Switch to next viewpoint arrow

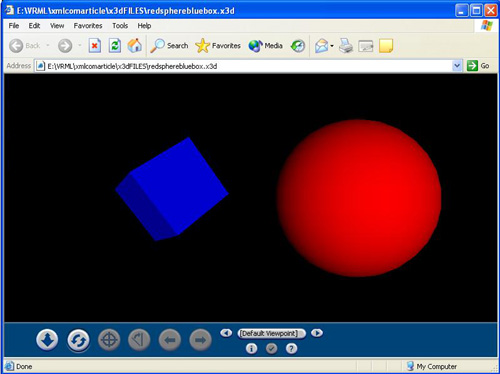point(317,333)
